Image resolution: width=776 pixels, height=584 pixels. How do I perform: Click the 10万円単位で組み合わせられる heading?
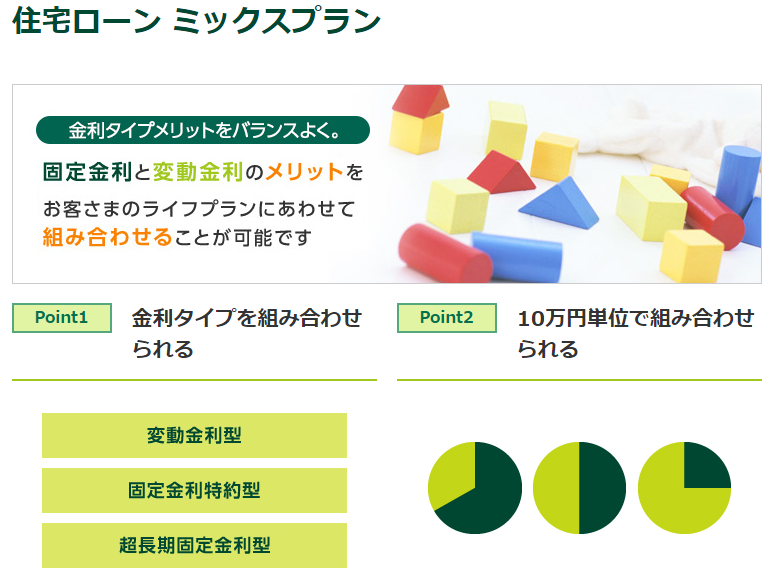point(635,334)
